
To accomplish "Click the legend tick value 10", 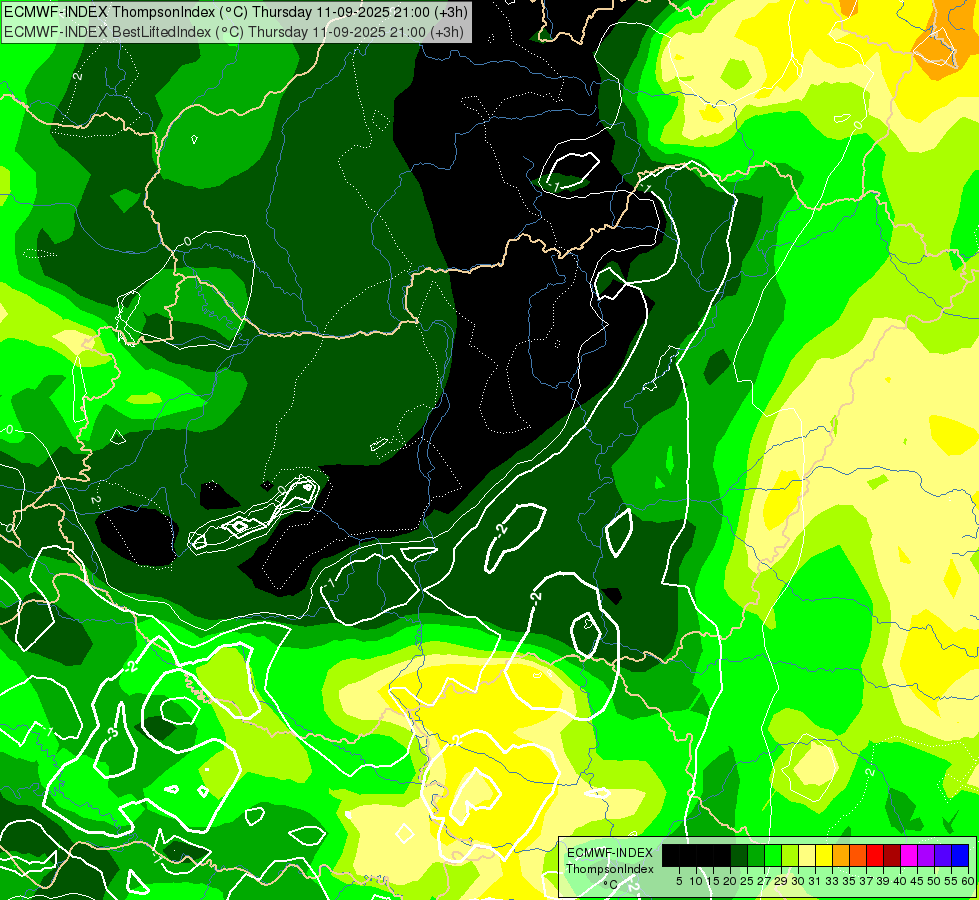I will (696, 881).
